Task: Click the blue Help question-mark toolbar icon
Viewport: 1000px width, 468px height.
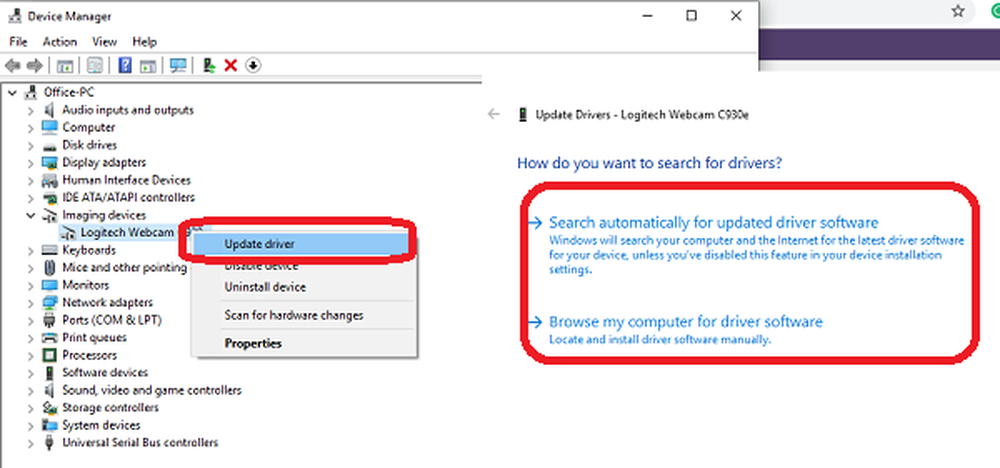Action: click(126, 65)
